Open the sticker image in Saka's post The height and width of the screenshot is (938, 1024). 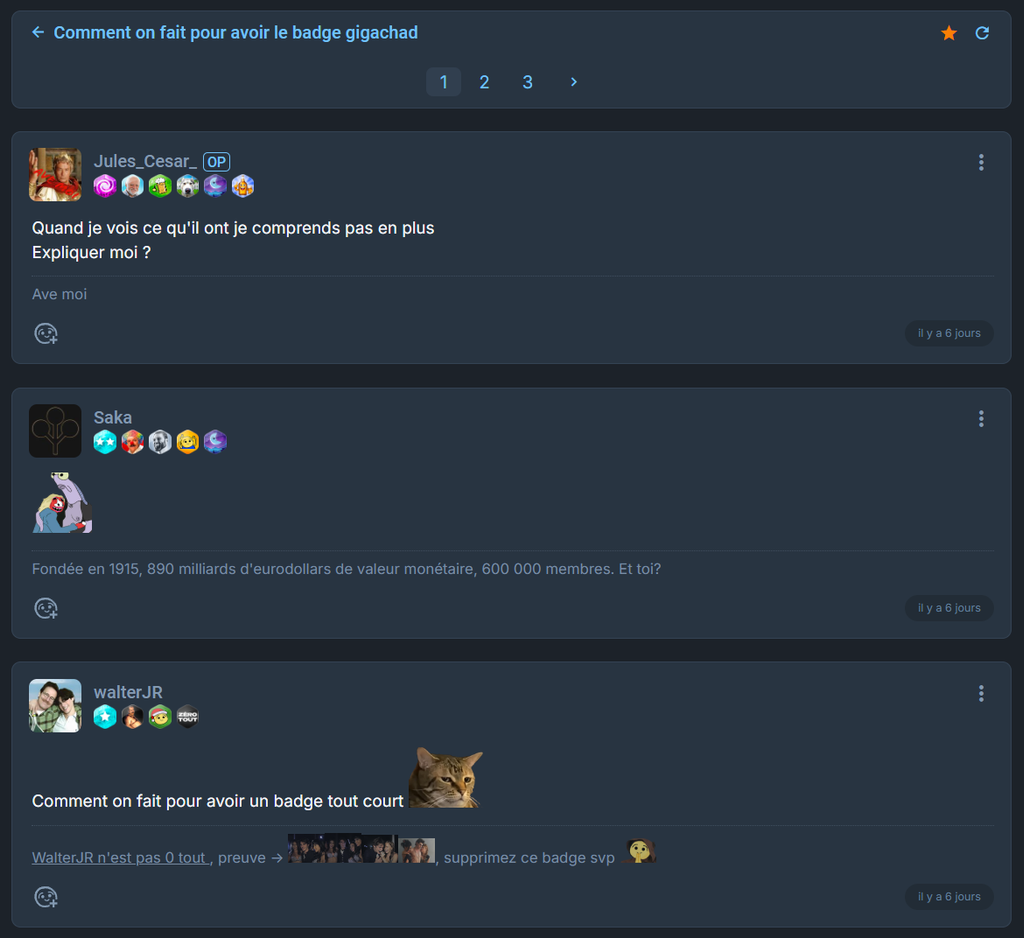62,503
